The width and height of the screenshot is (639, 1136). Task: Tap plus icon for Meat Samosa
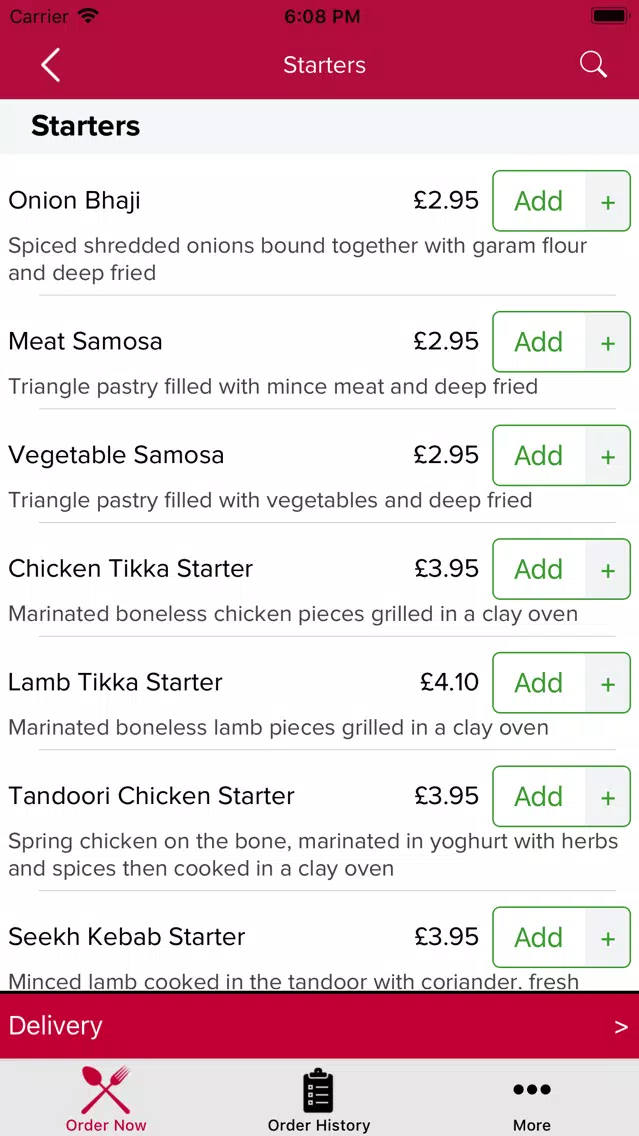click(608, 342)
